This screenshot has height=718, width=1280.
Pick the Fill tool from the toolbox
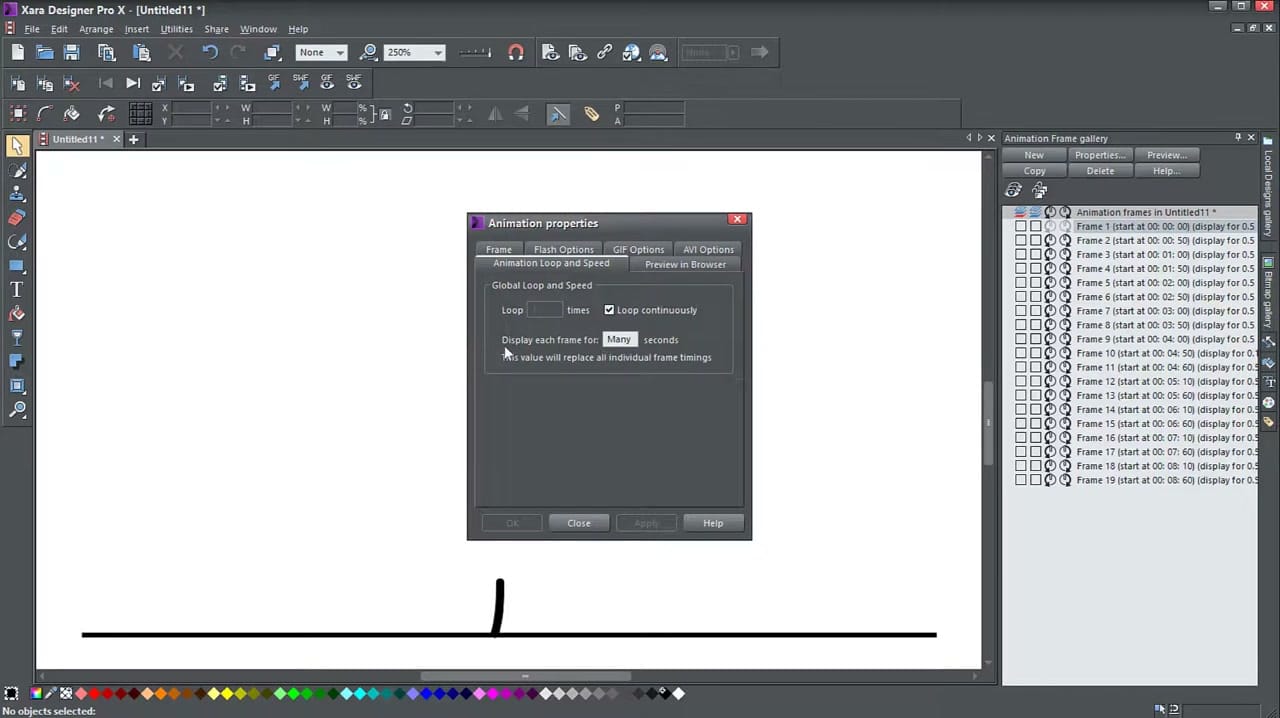17,315
